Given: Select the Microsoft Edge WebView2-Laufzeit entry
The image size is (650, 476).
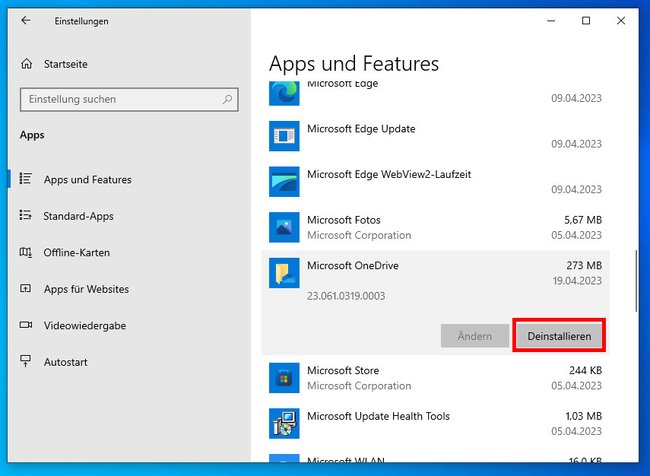Looking at the screenshot, I should coord(435,182).
